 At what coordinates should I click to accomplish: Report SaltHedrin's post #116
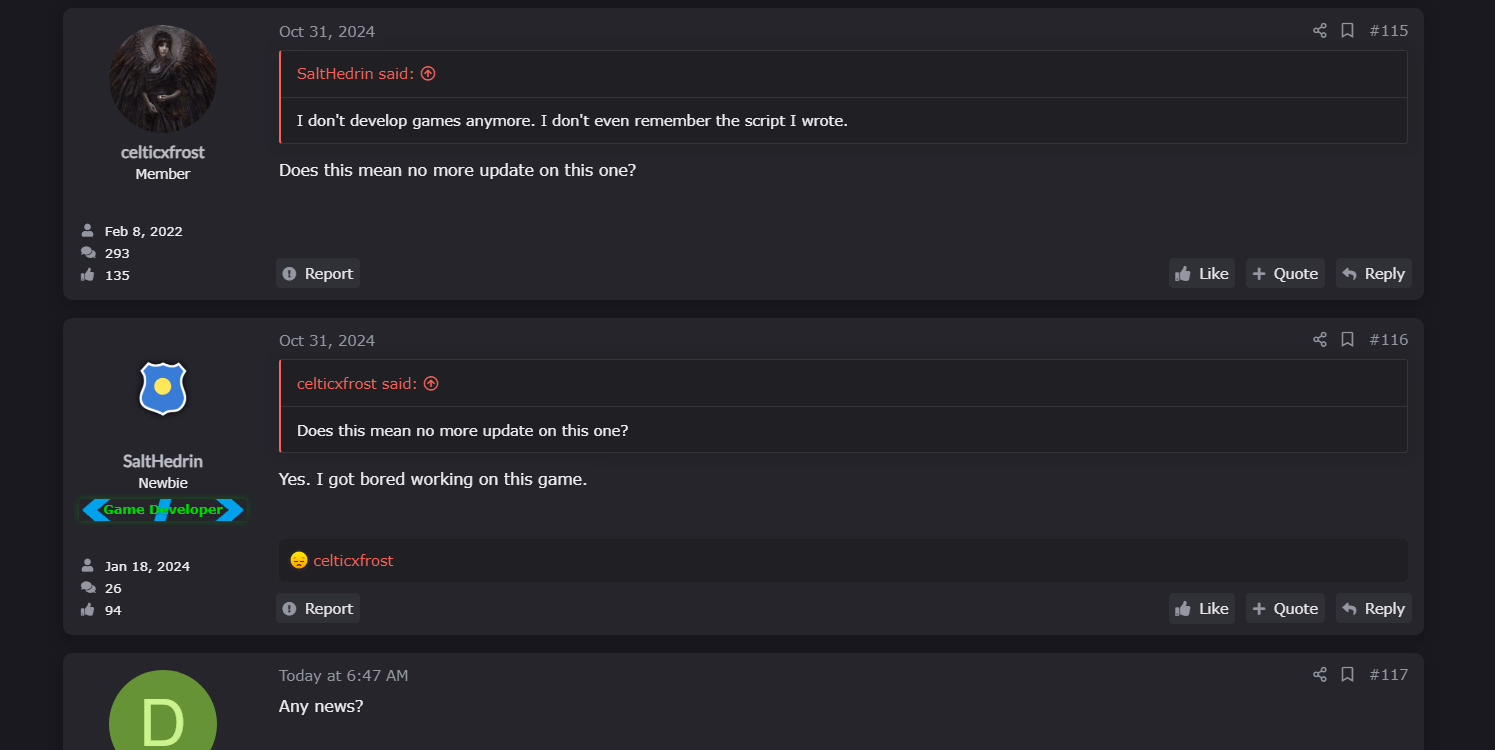[318, 609]
